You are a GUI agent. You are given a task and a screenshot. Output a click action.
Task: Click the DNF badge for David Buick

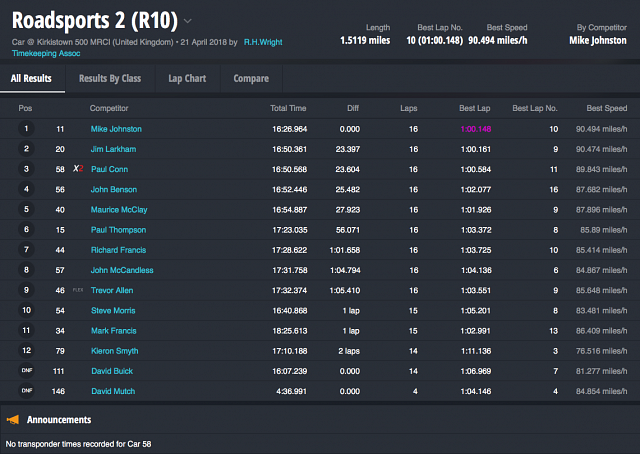coord(27,371)
